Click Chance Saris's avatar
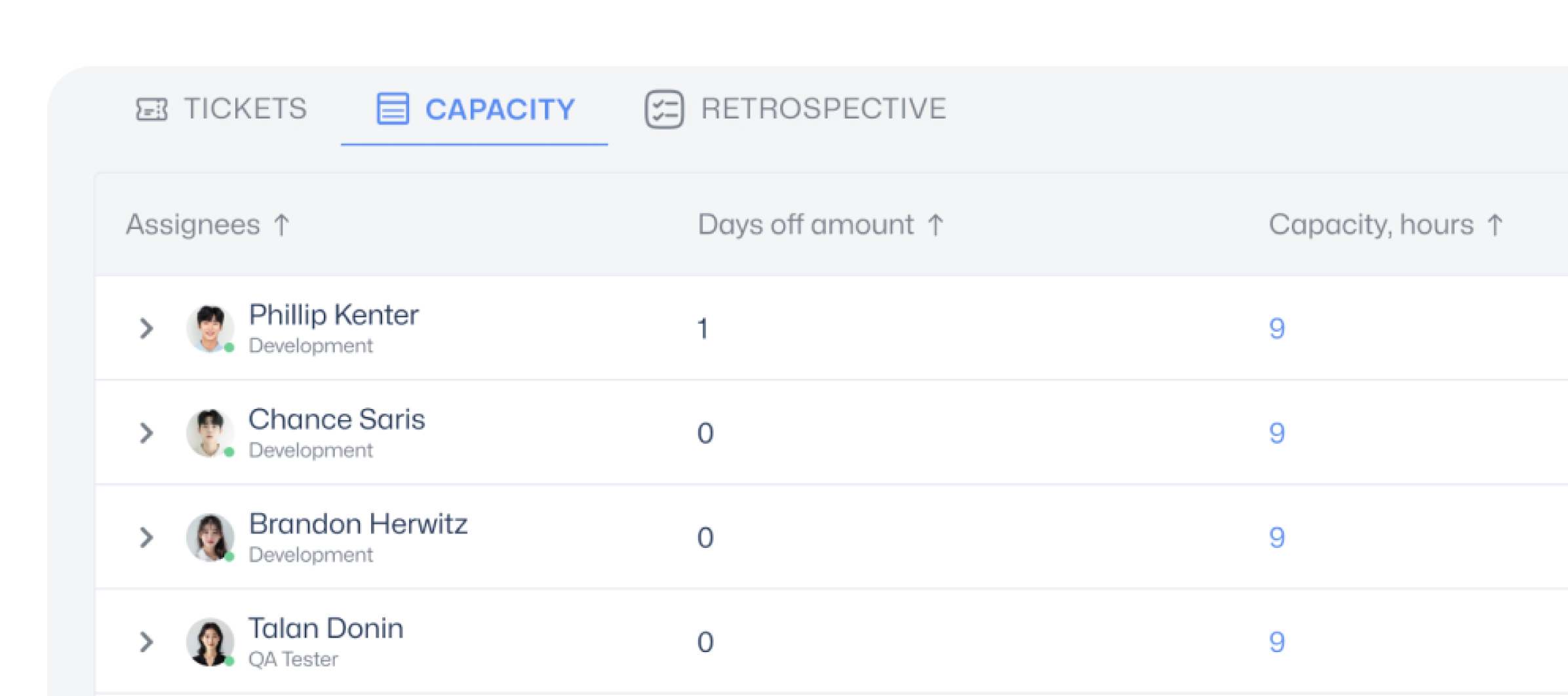1568x696 pixels. (x=210, y=433)
